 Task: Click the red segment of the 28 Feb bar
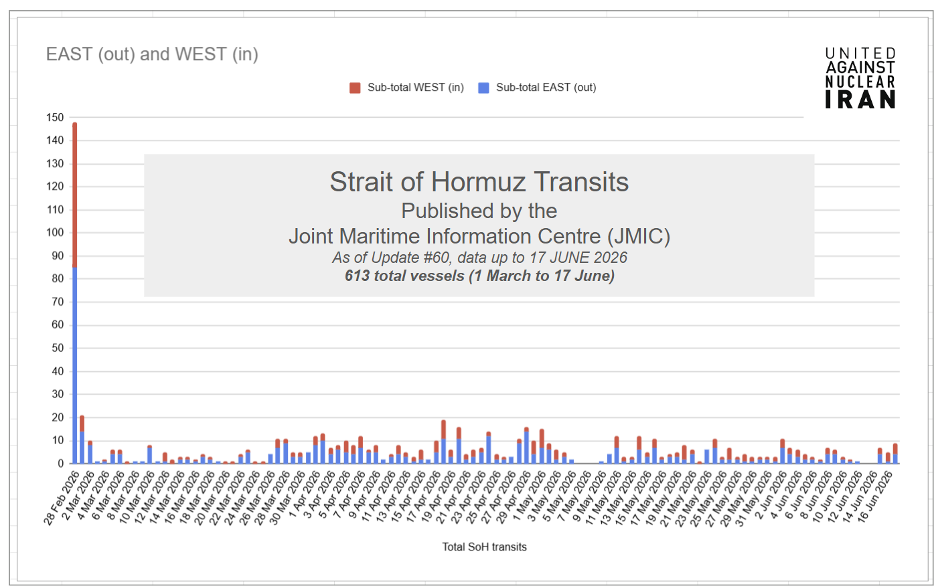pyautogui.click(x=75, y=195)
